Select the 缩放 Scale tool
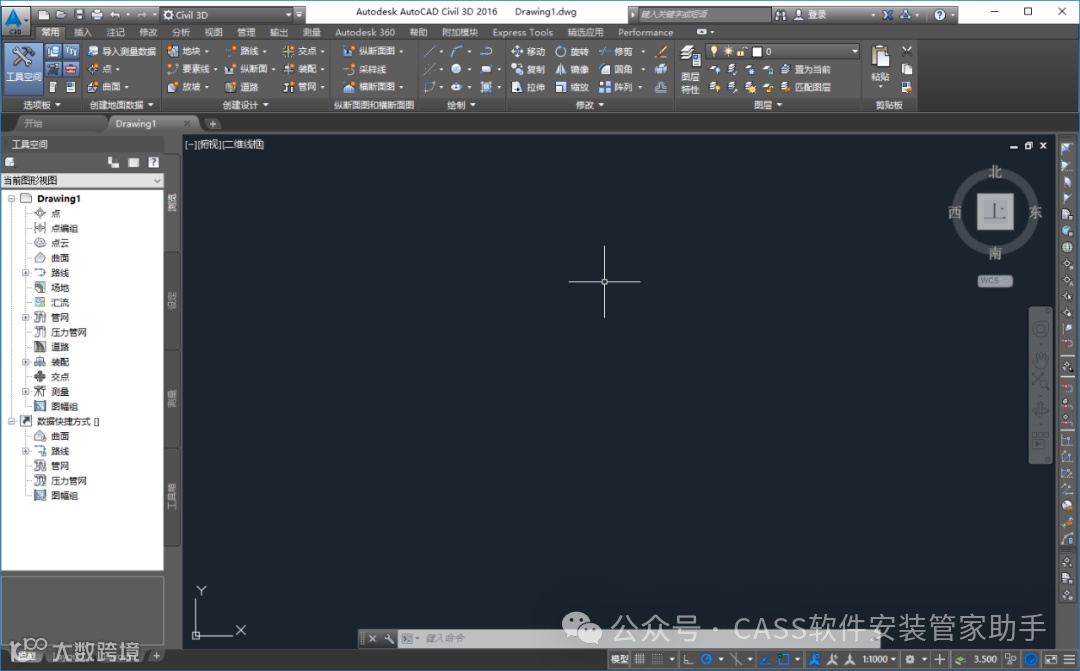Viewport: 1080px width, 671px height. point(572,87)
